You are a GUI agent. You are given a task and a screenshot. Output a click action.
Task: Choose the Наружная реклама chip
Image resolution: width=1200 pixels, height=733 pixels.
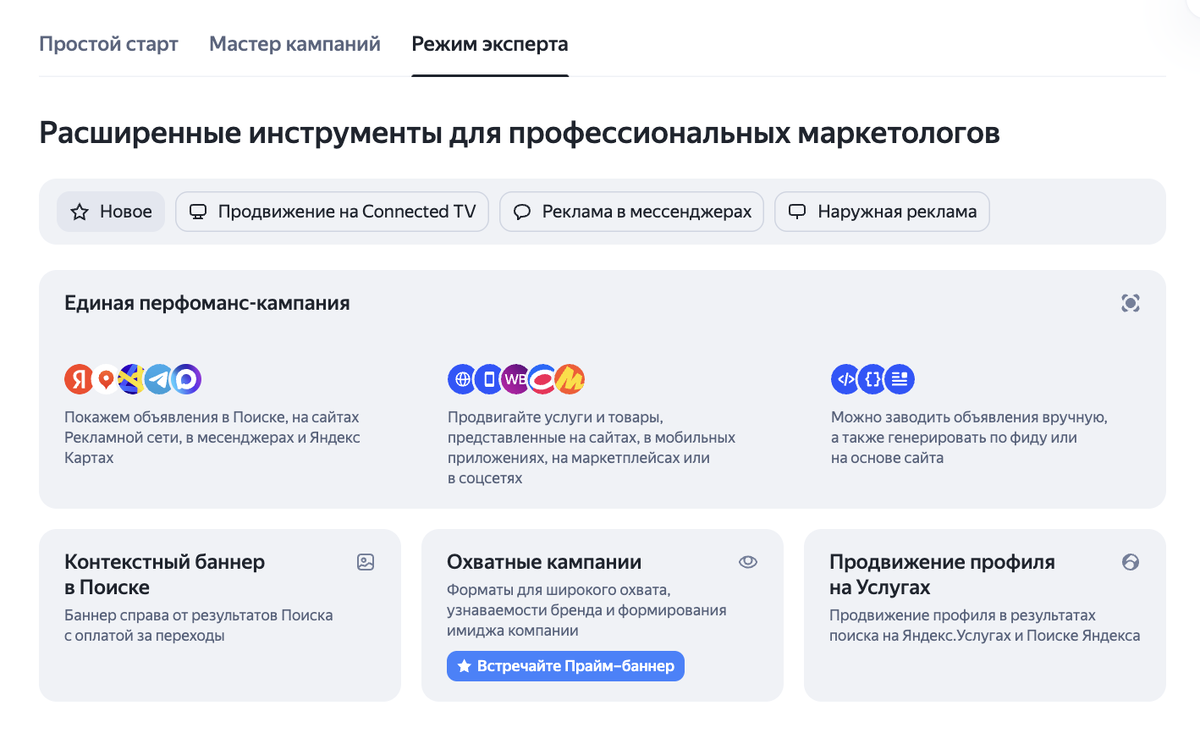point(882,212)
